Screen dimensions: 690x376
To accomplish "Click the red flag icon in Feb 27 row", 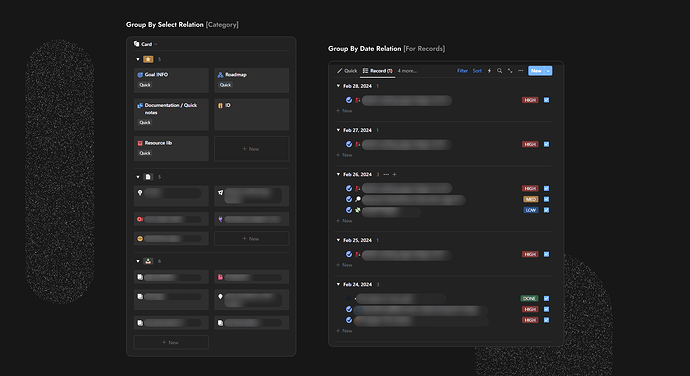I will pyautogui.click(x=358, y=144).
